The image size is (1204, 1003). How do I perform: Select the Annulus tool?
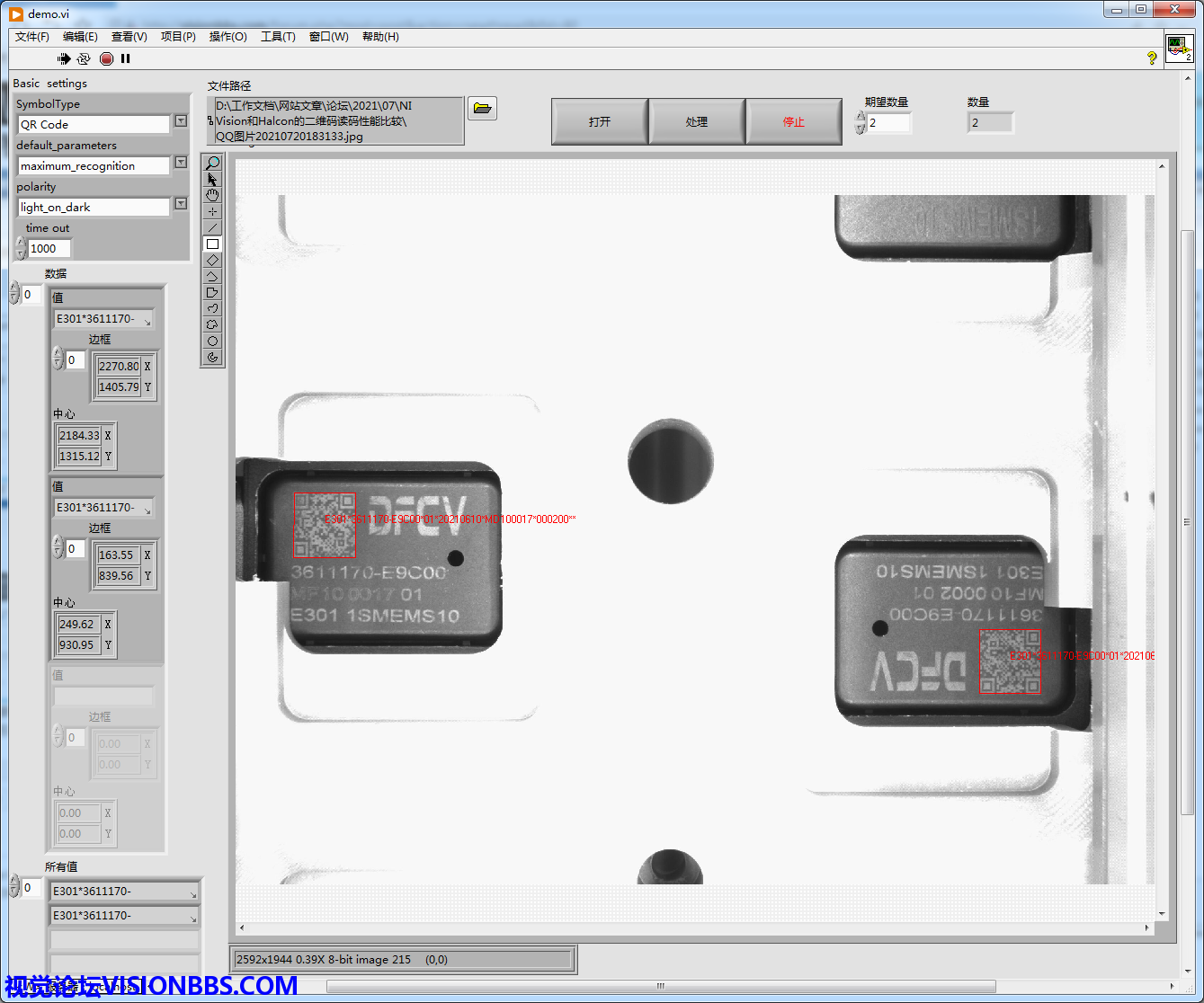tap(212, 357)
